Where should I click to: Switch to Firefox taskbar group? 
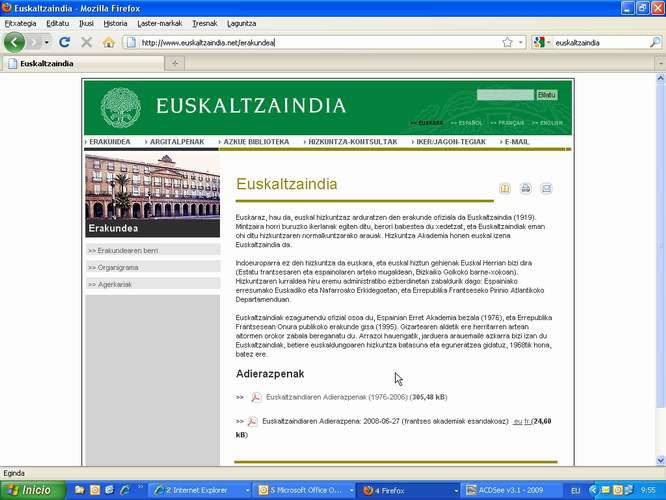pos(409,491)
